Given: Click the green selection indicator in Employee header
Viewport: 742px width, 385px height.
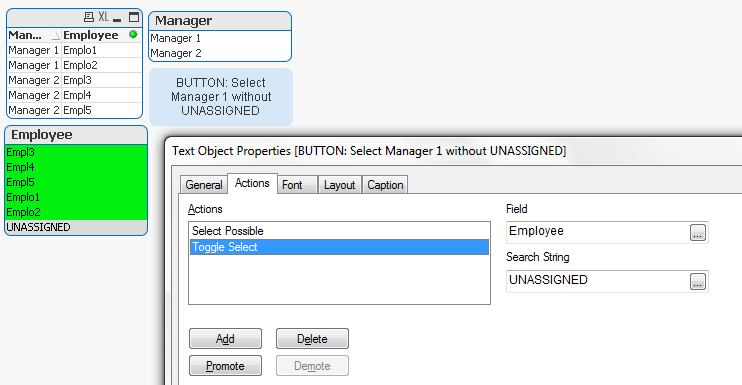Looking at the screenshot, I should 133,35.
